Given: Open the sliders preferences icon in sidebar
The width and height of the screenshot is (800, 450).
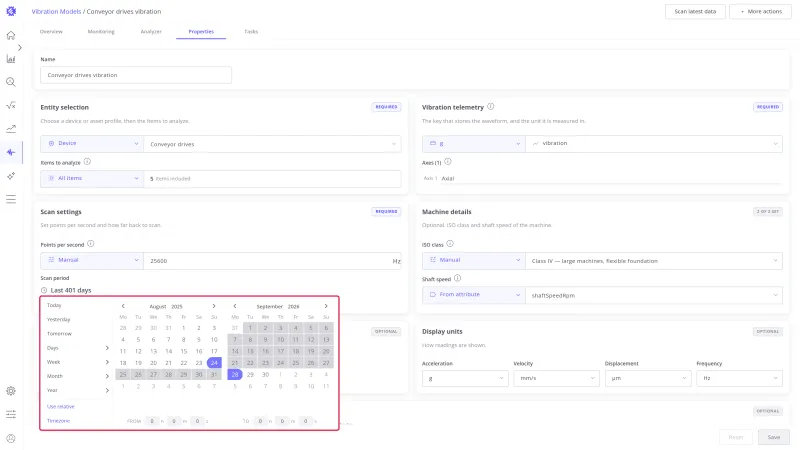Looking at the screenshot, I should click(11, 414).
